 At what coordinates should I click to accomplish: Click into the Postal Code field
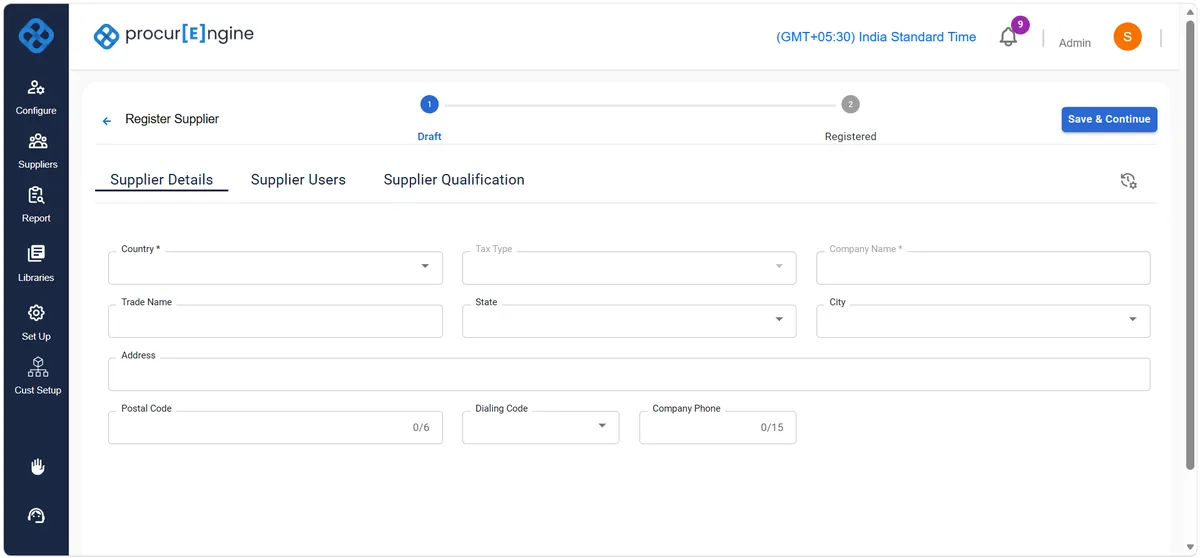click(275, 427)
